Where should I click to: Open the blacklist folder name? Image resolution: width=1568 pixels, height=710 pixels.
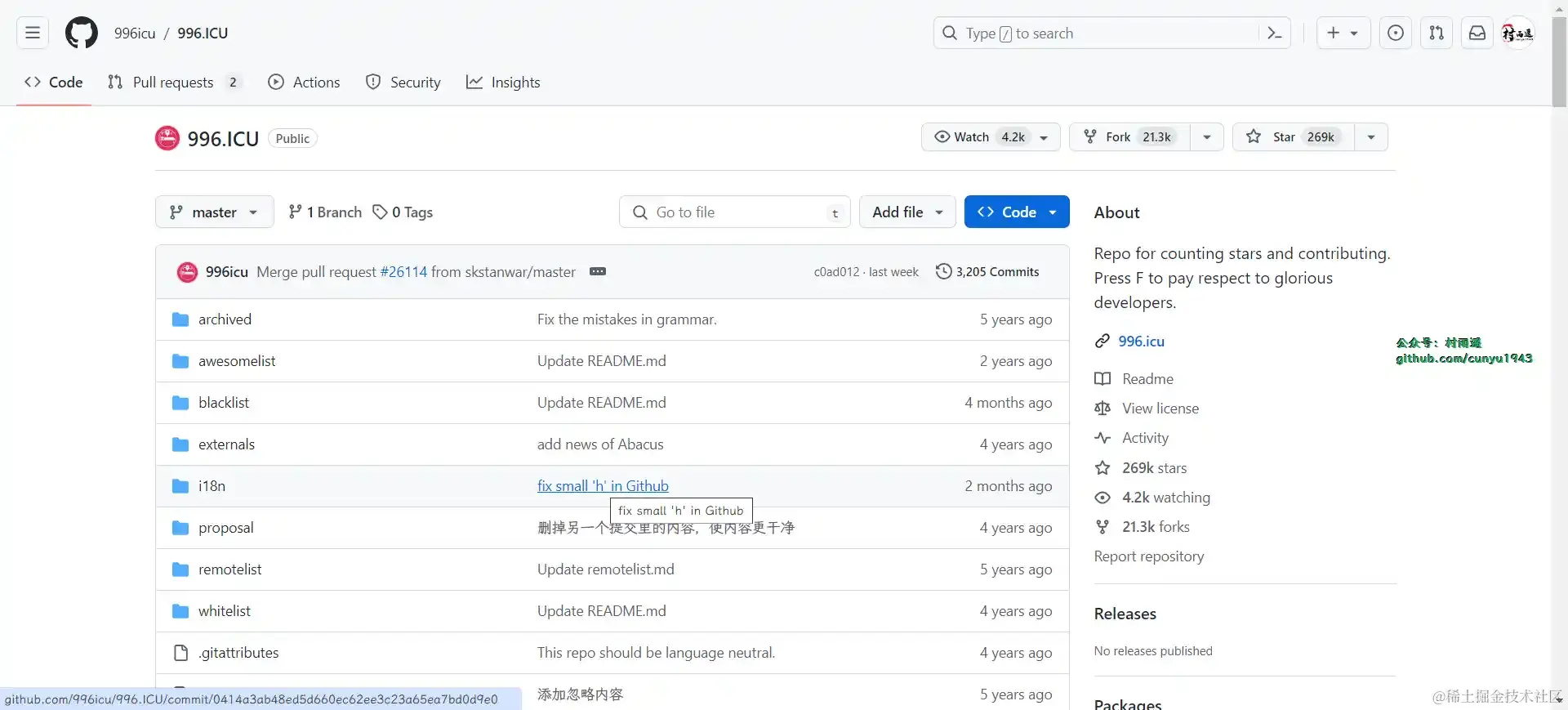pos(224,403)
